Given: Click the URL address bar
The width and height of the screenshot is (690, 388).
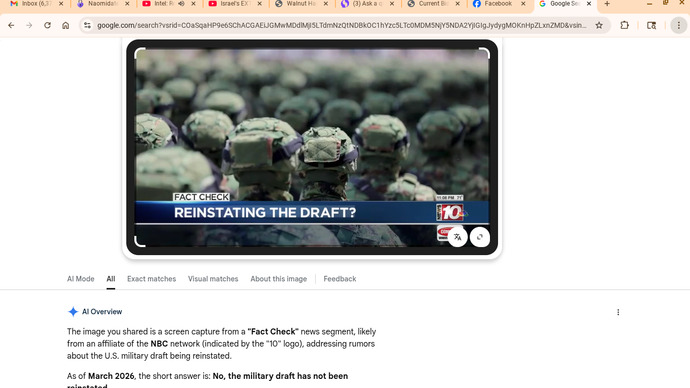Looking at the screenshot, I should tap(341, 26).
